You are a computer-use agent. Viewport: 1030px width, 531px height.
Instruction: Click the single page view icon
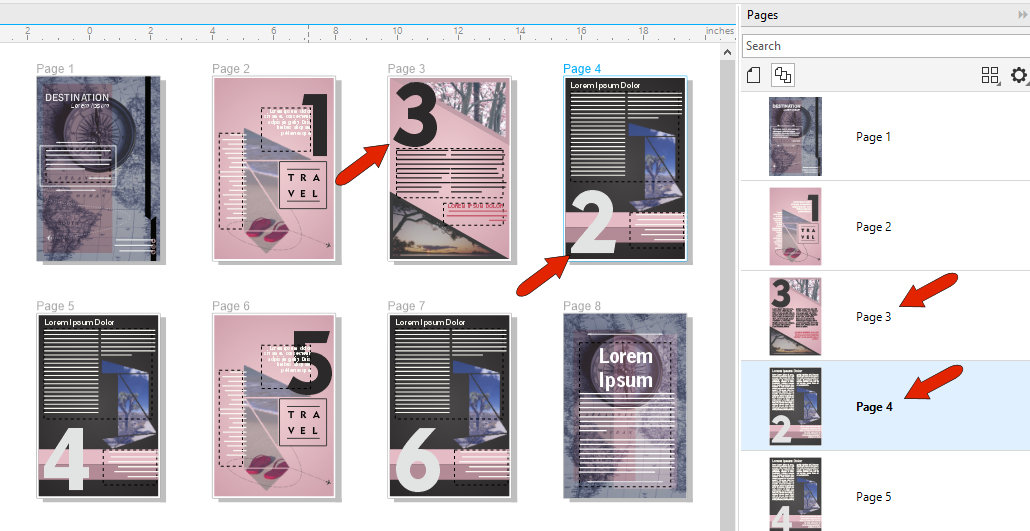(754, 75)
